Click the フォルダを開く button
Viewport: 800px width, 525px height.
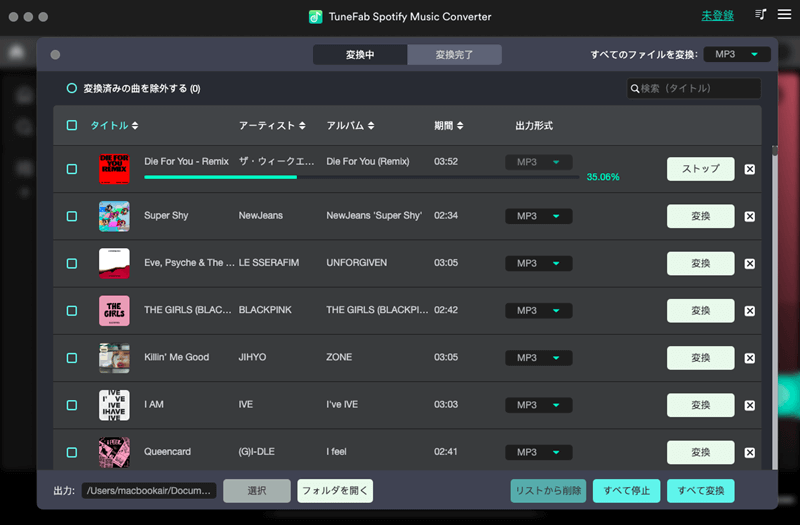pyautogui.click(x=335, y=491)
